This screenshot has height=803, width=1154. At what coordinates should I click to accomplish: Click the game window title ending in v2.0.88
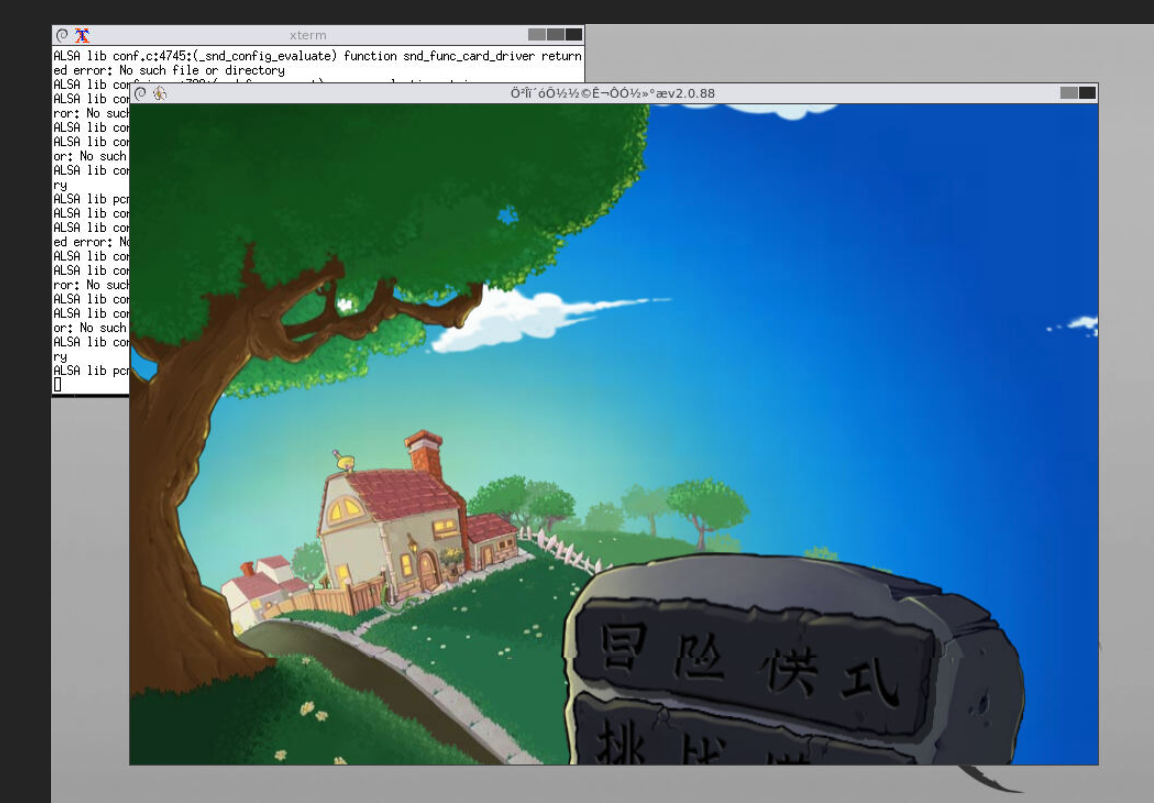(x=613, y=93)
